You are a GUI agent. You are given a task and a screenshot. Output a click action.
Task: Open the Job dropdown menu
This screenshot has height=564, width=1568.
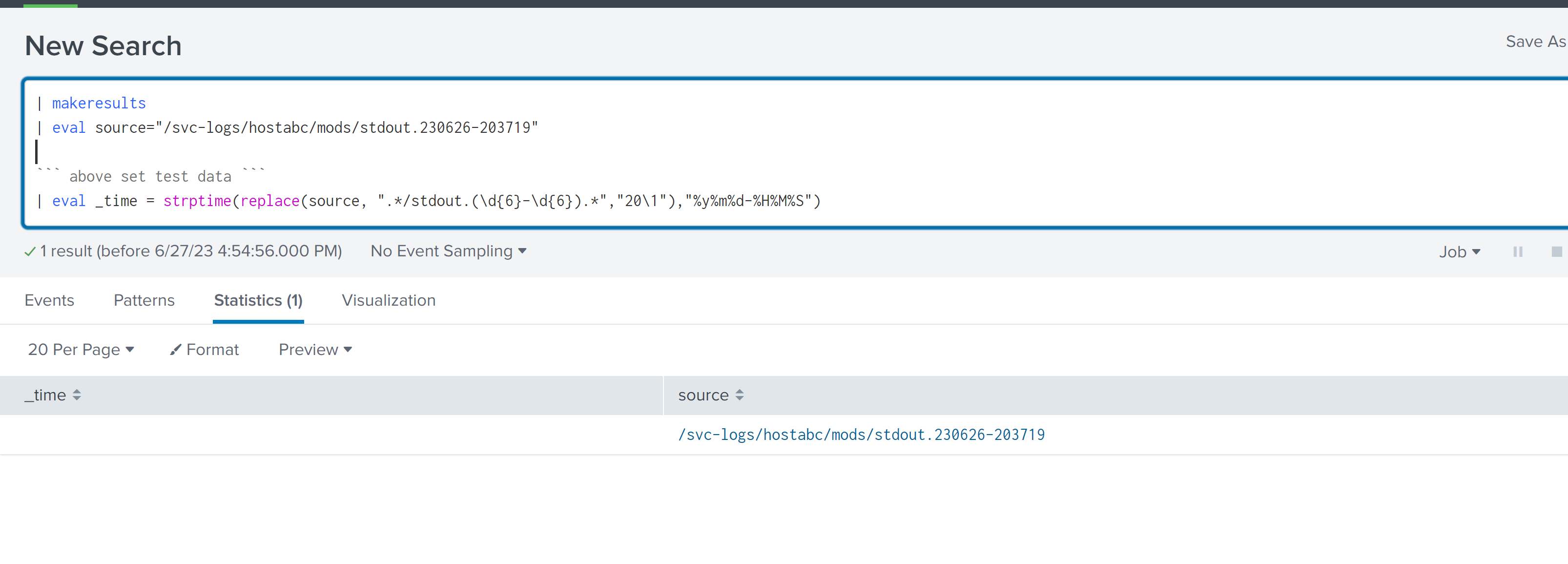click(x=1459, y=251)
